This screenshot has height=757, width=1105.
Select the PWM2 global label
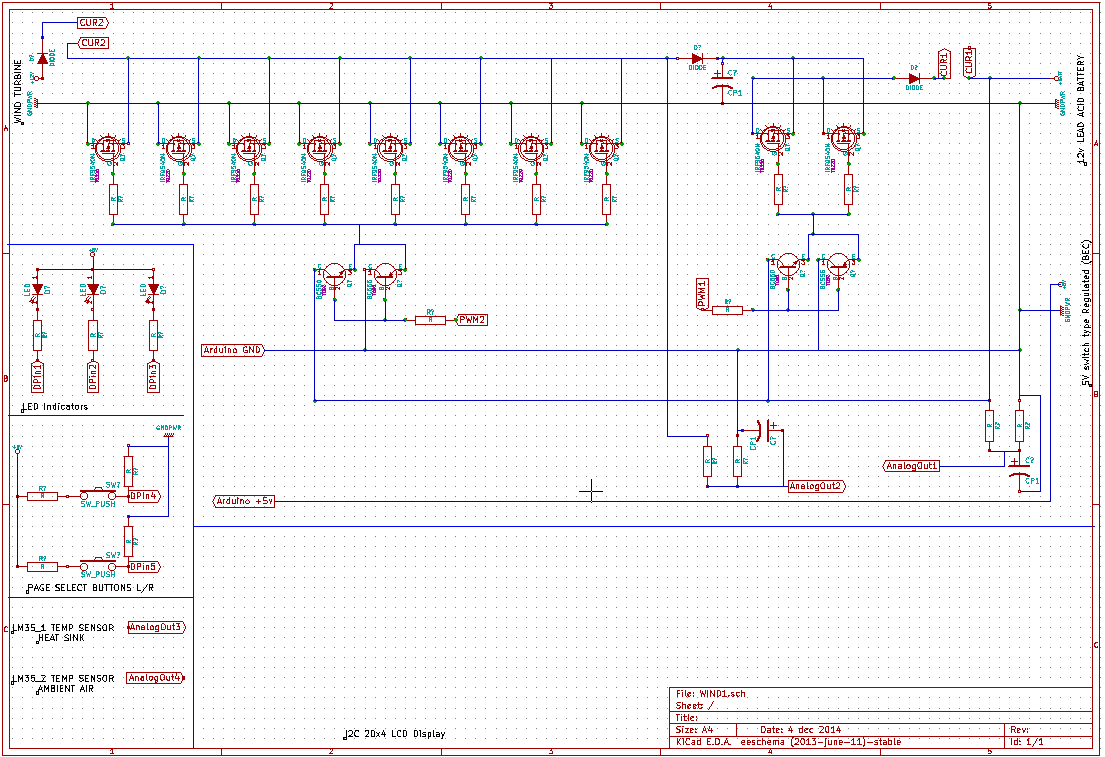click(471, 320)
